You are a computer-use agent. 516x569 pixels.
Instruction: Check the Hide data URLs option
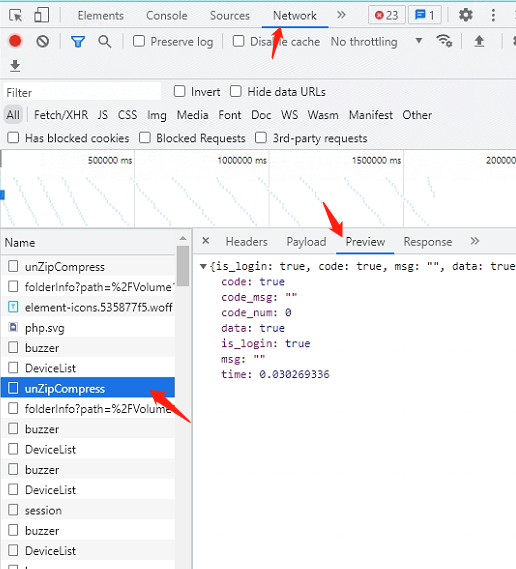(x=236, y=91)
